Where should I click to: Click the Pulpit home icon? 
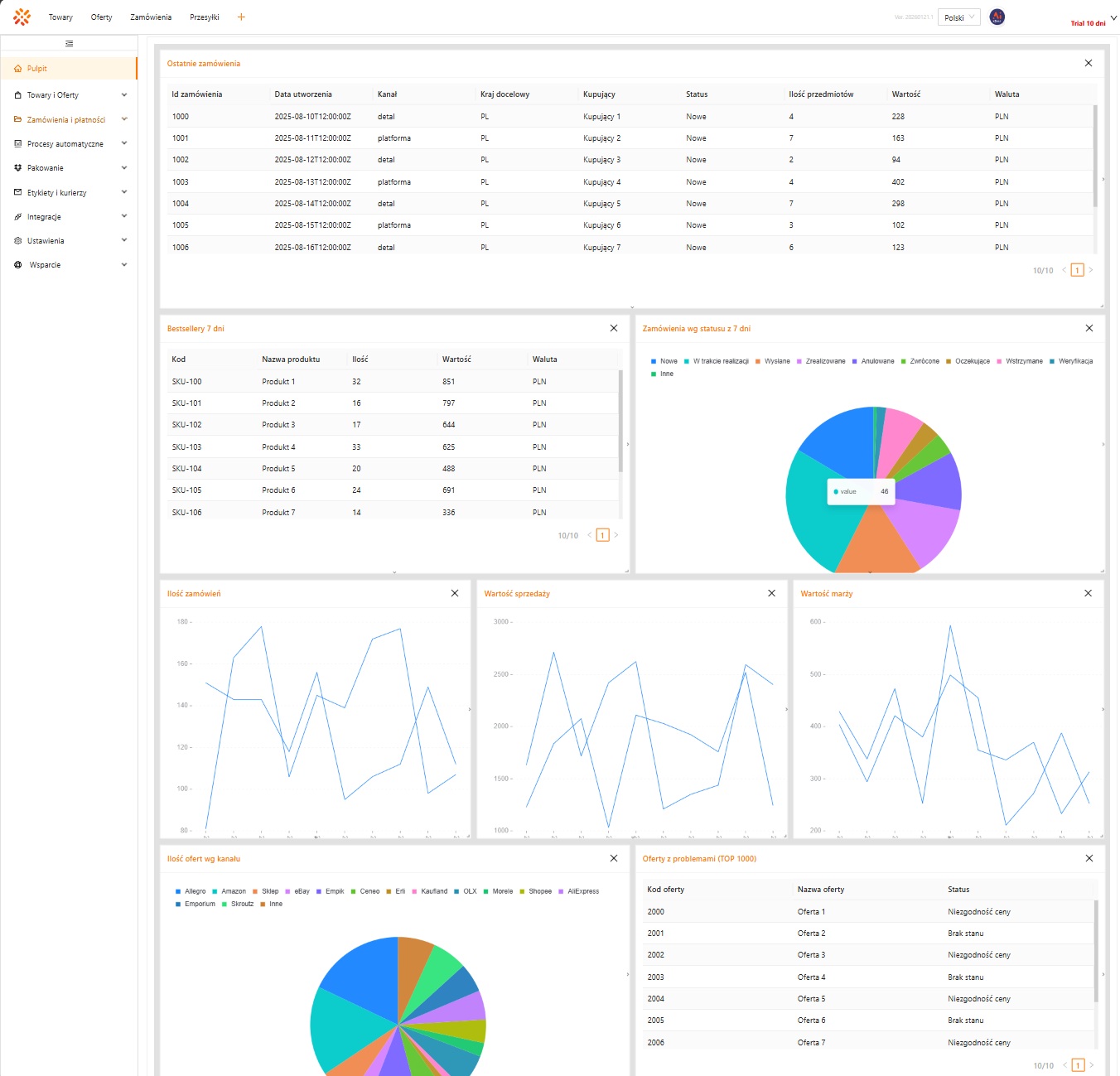point(18,69)
